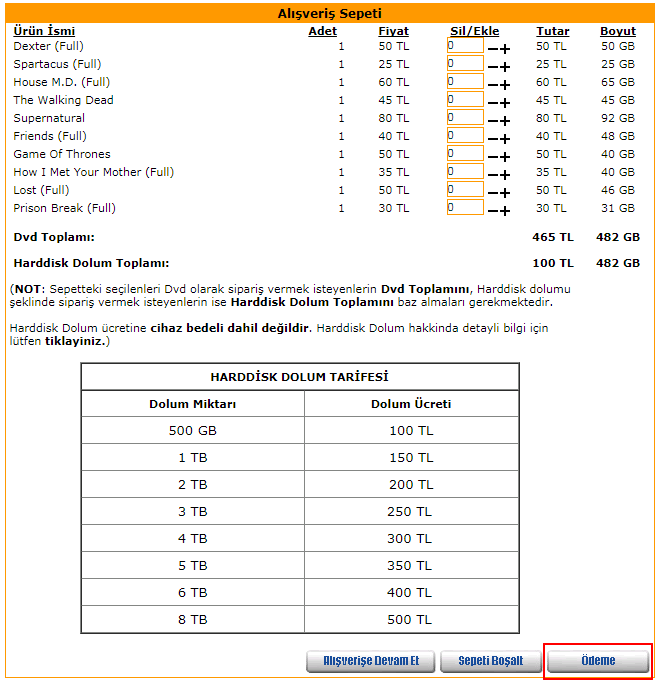Click the plus icon in House M.D. row

point(505,85)
